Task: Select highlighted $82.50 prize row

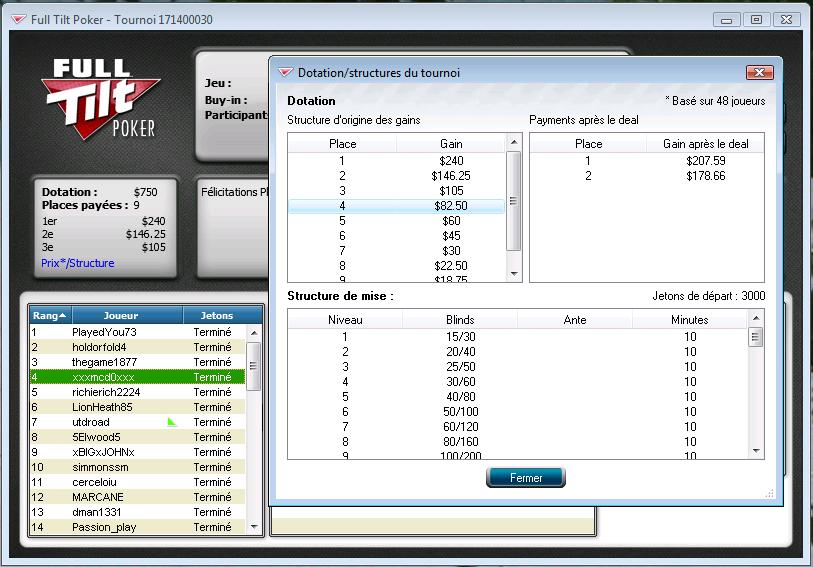Action: pos(397,206)
